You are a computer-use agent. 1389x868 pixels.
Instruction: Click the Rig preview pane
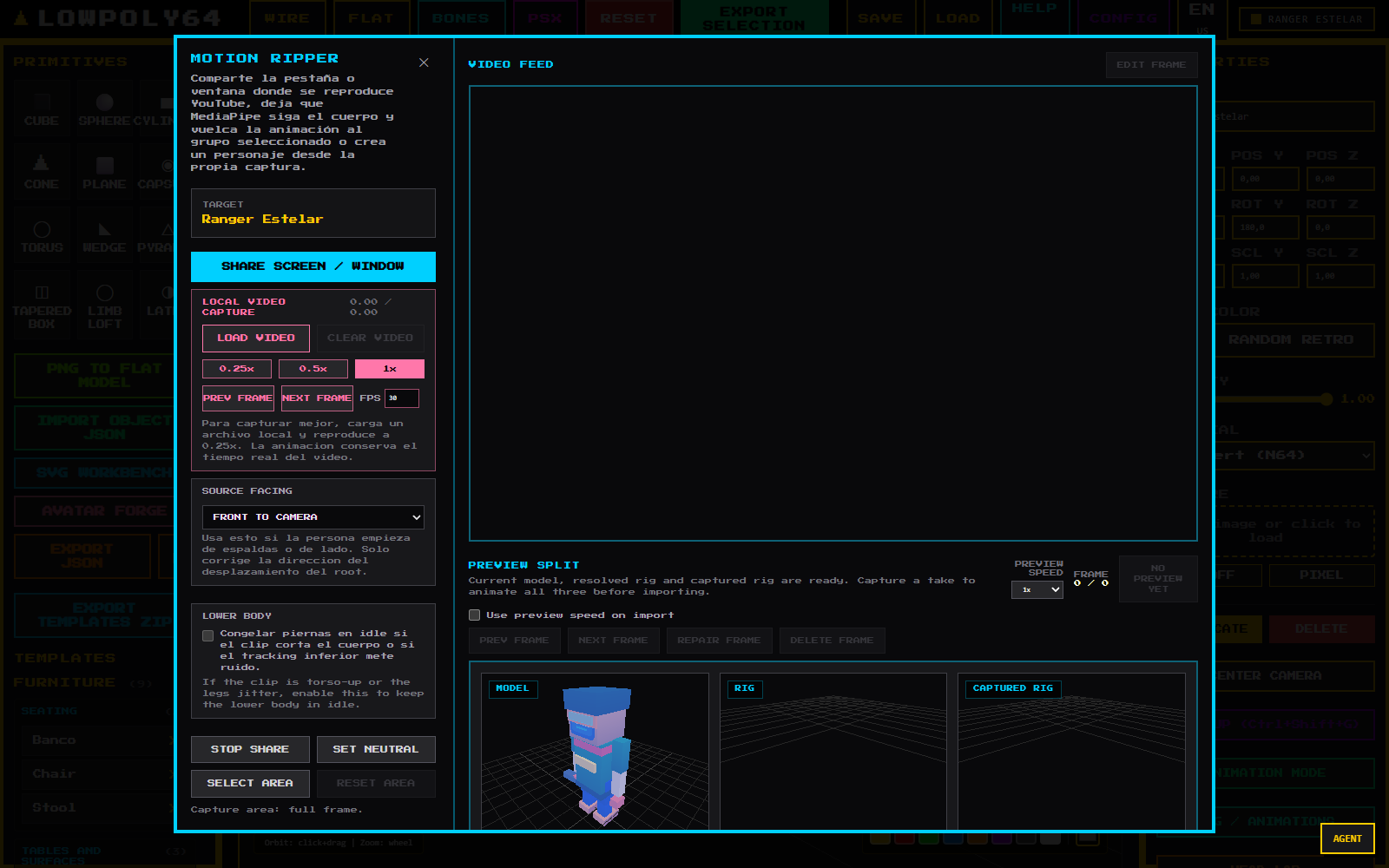point(833,752)
